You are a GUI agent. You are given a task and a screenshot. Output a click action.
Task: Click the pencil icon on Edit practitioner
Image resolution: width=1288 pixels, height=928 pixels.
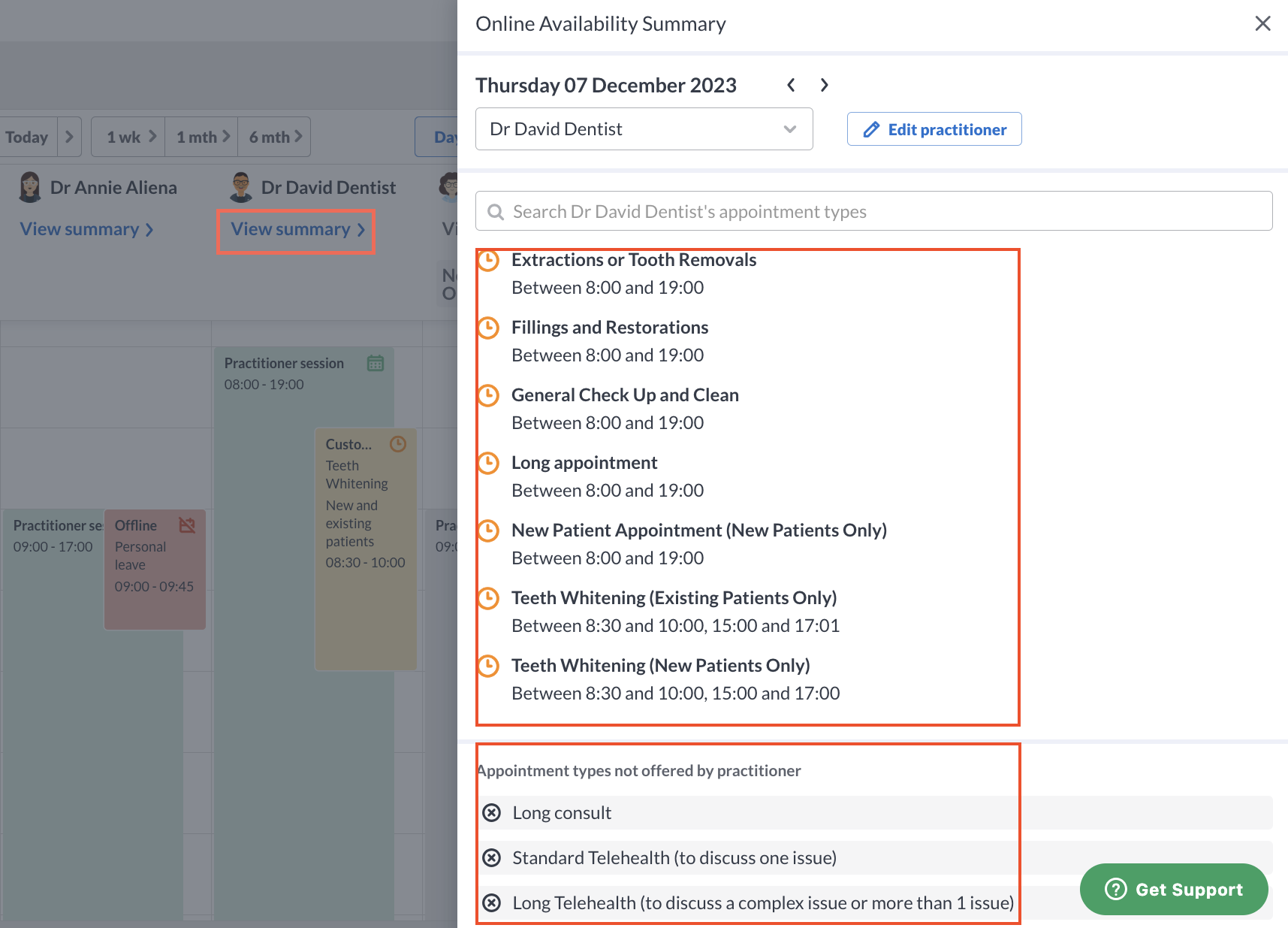(871, 129)
